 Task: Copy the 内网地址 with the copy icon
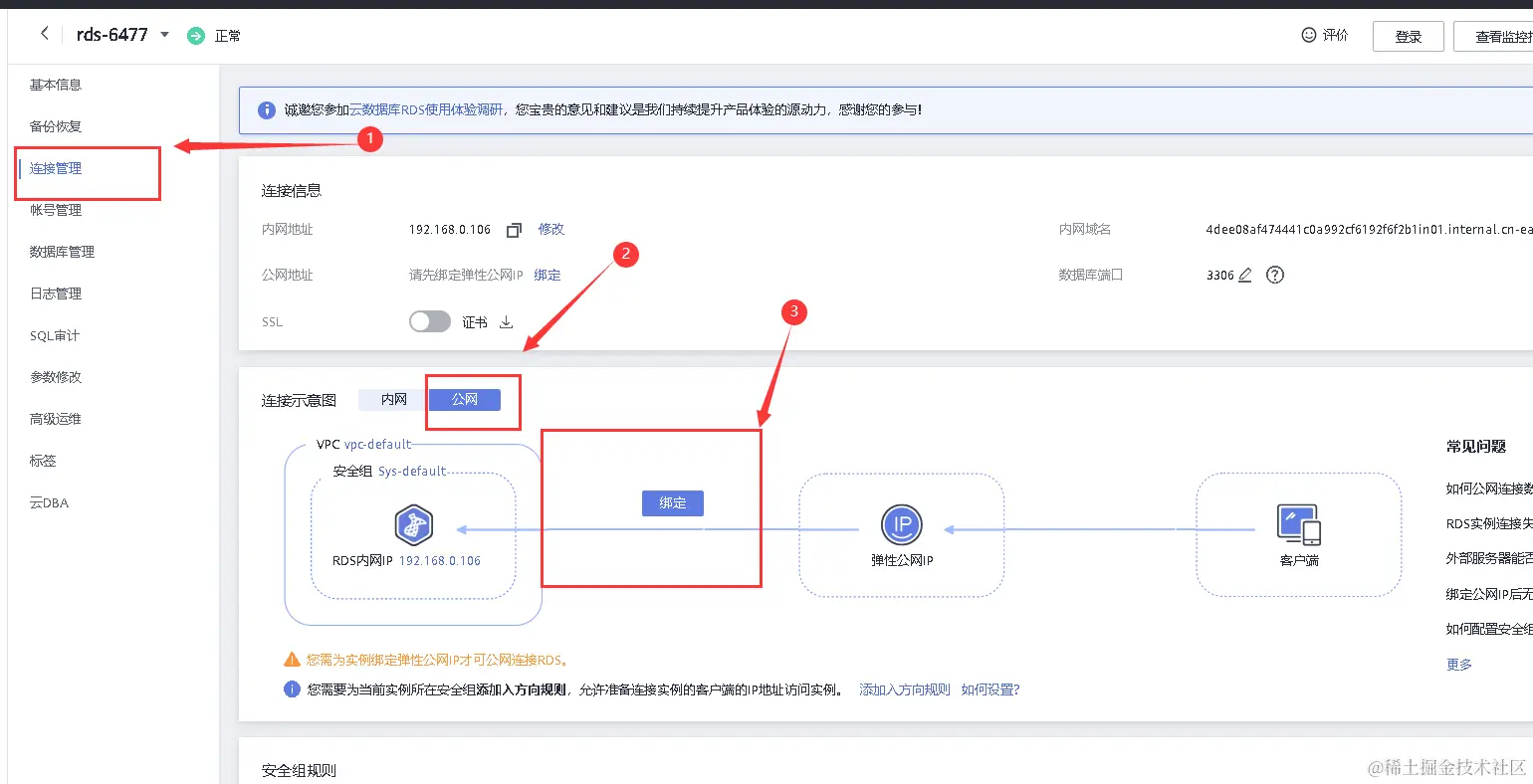(x=514, y=230)
